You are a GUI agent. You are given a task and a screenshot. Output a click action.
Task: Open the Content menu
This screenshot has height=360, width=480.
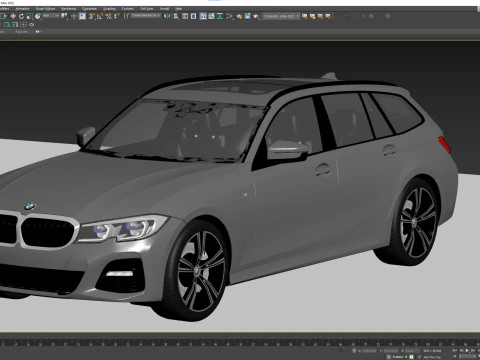click(x=128, y=8)
